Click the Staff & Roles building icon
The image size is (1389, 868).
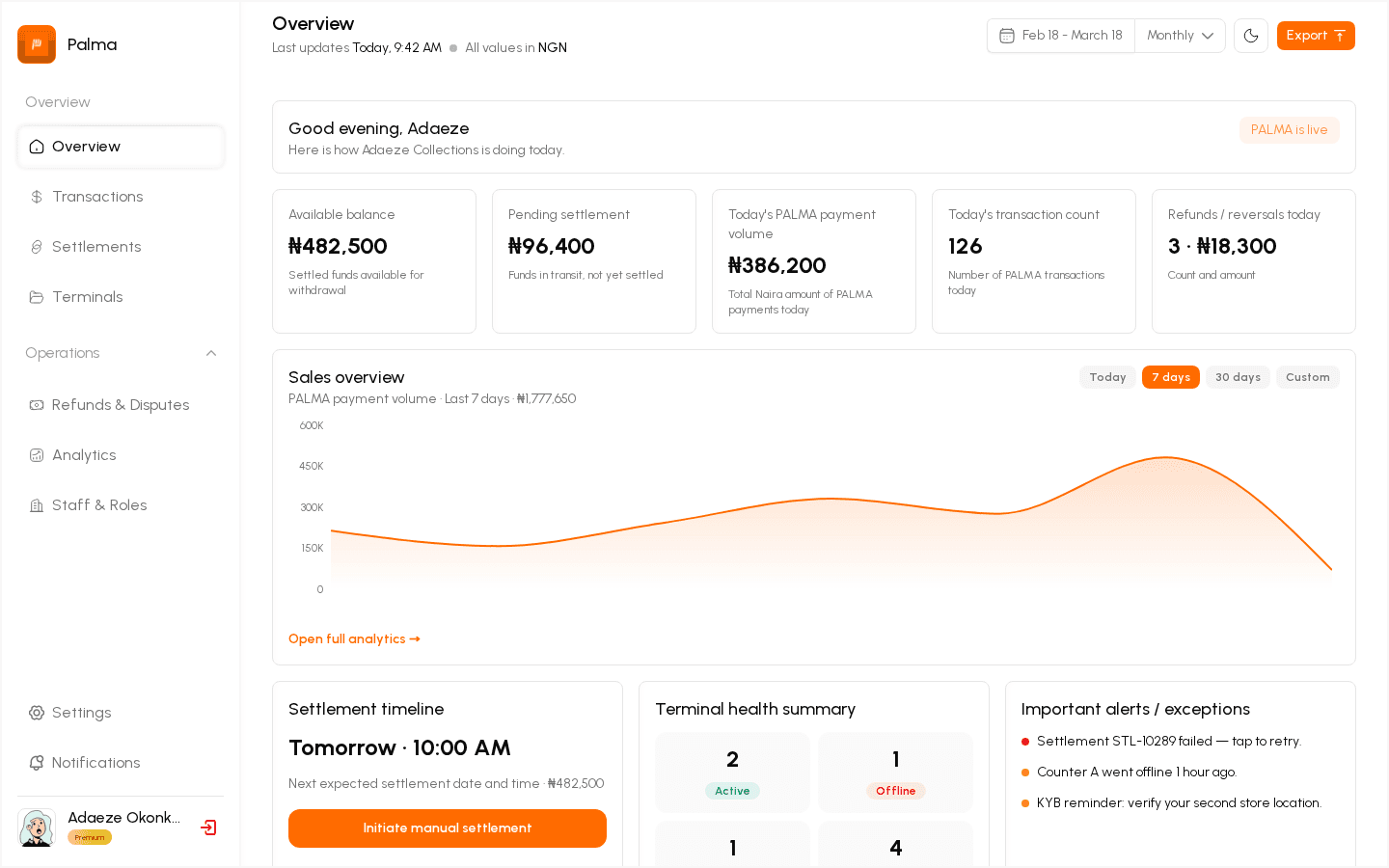[x=37, y=505]
